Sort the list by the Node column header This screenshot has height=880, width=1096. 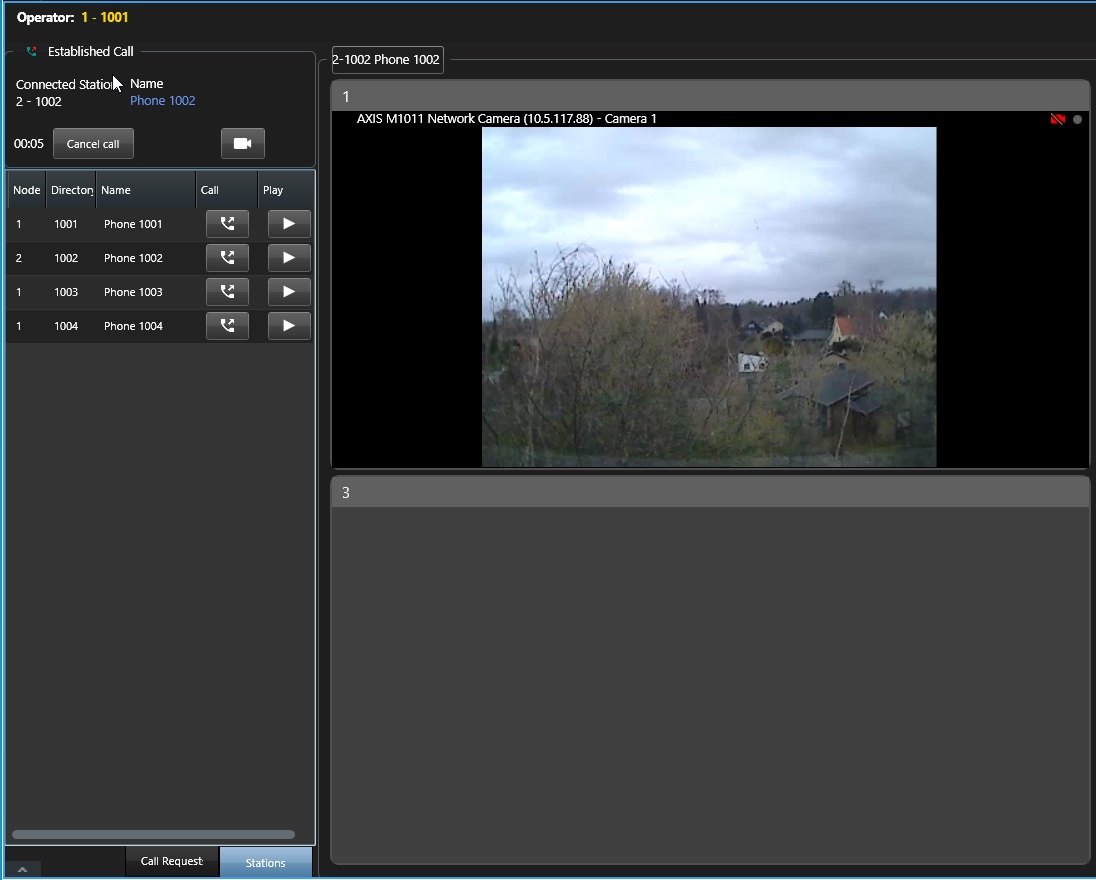click(27, 190)
